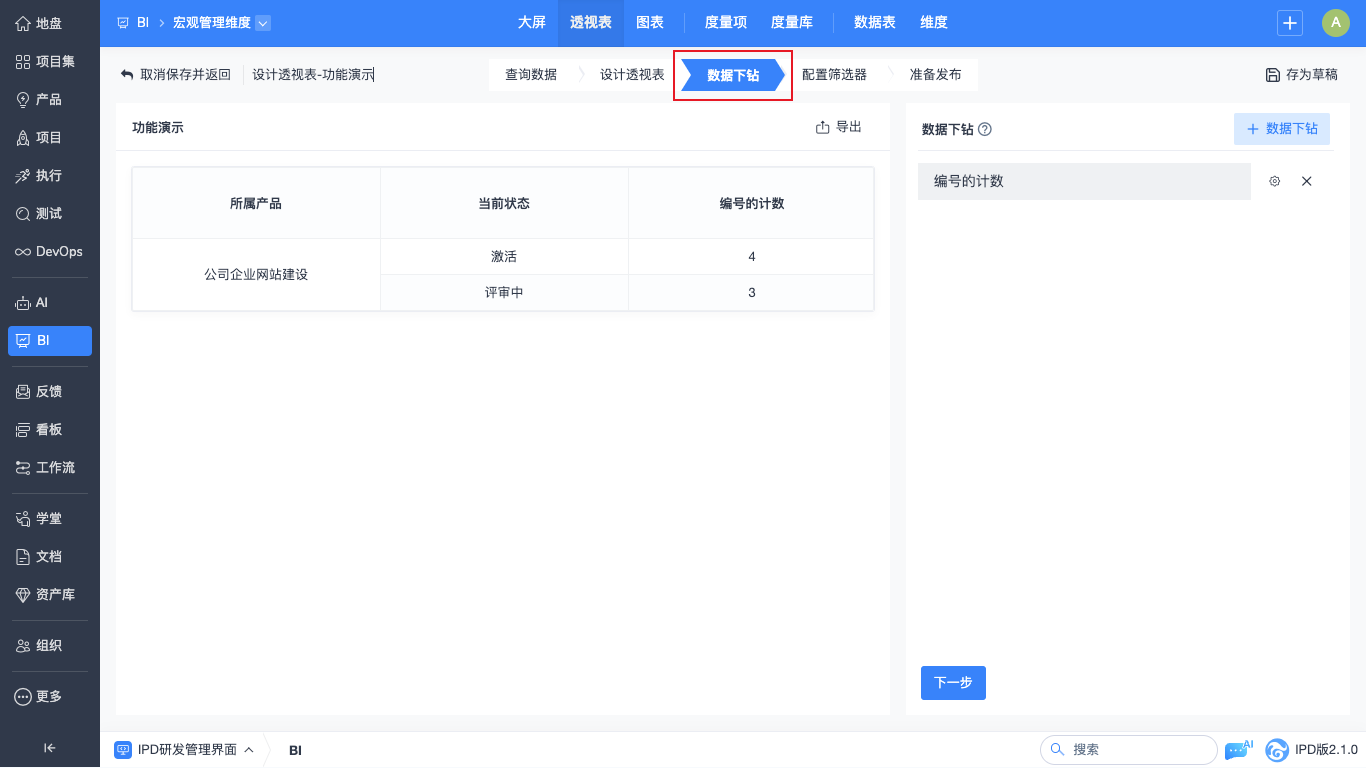Click the gear settings icon for 编号的计数
1366x768 pixels.
(1274, 182)
